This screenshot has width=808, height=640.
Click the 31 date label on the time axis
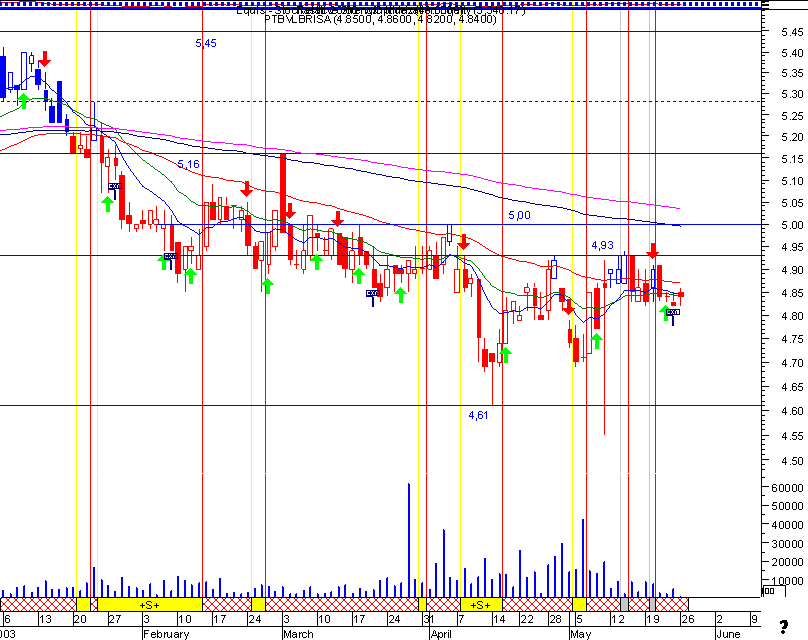pyautogui.click(x=429, y=619)
